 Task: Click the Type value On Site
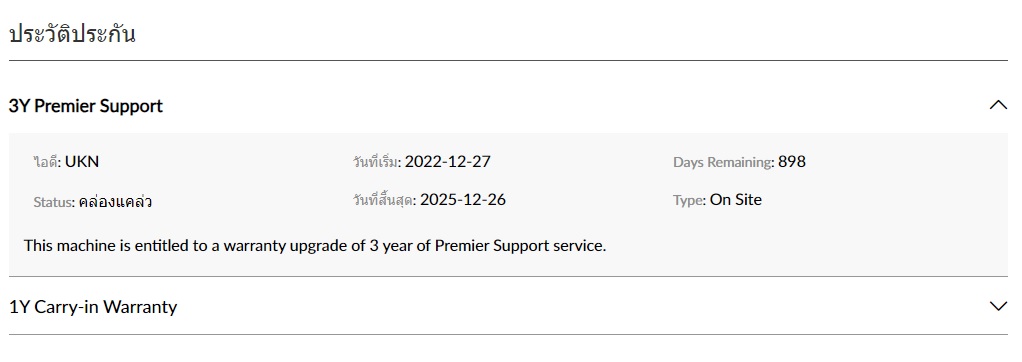(x=736, y=200)
